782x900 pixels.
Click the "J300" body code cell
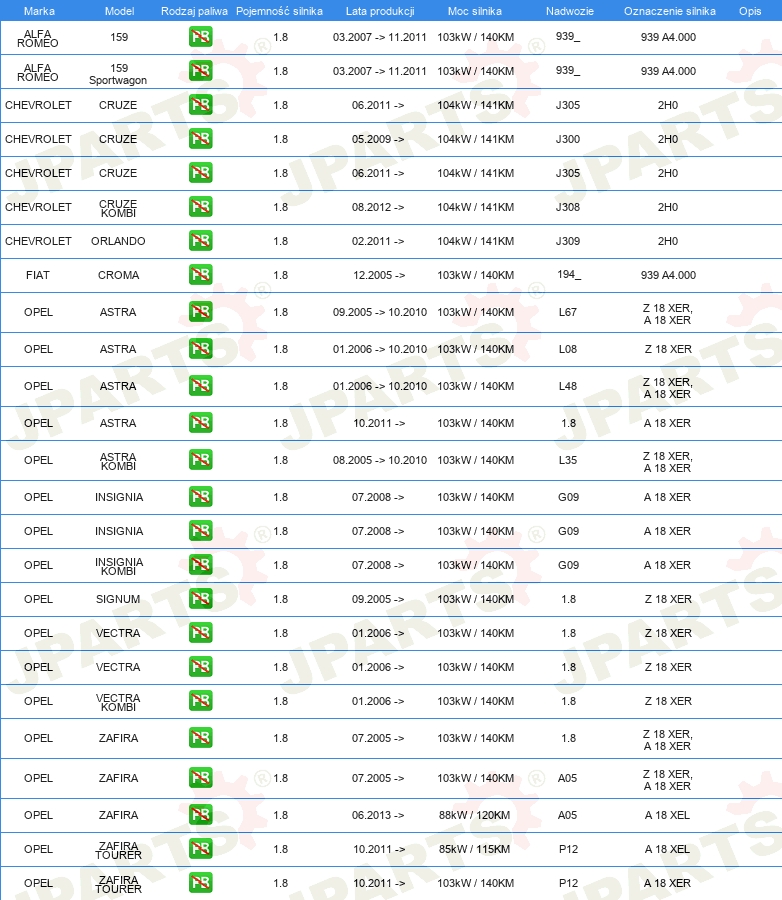click(x=568, y=139)
